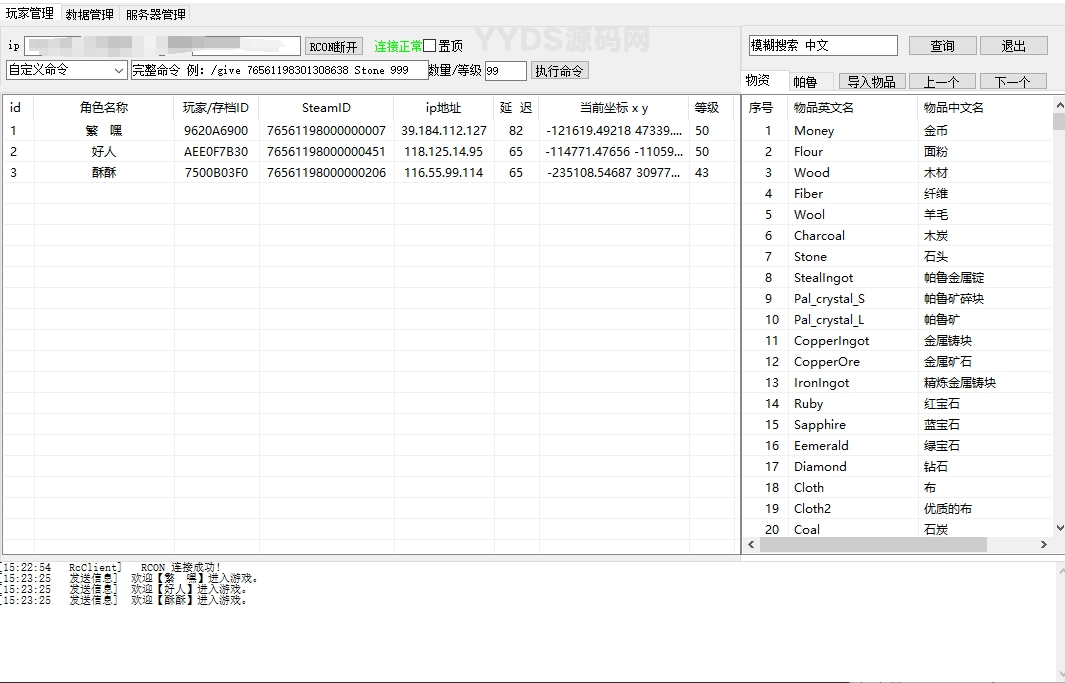Sort by the SteamID column header
Viewport: 1065px width, 683px height.
[x=326, y=108]
